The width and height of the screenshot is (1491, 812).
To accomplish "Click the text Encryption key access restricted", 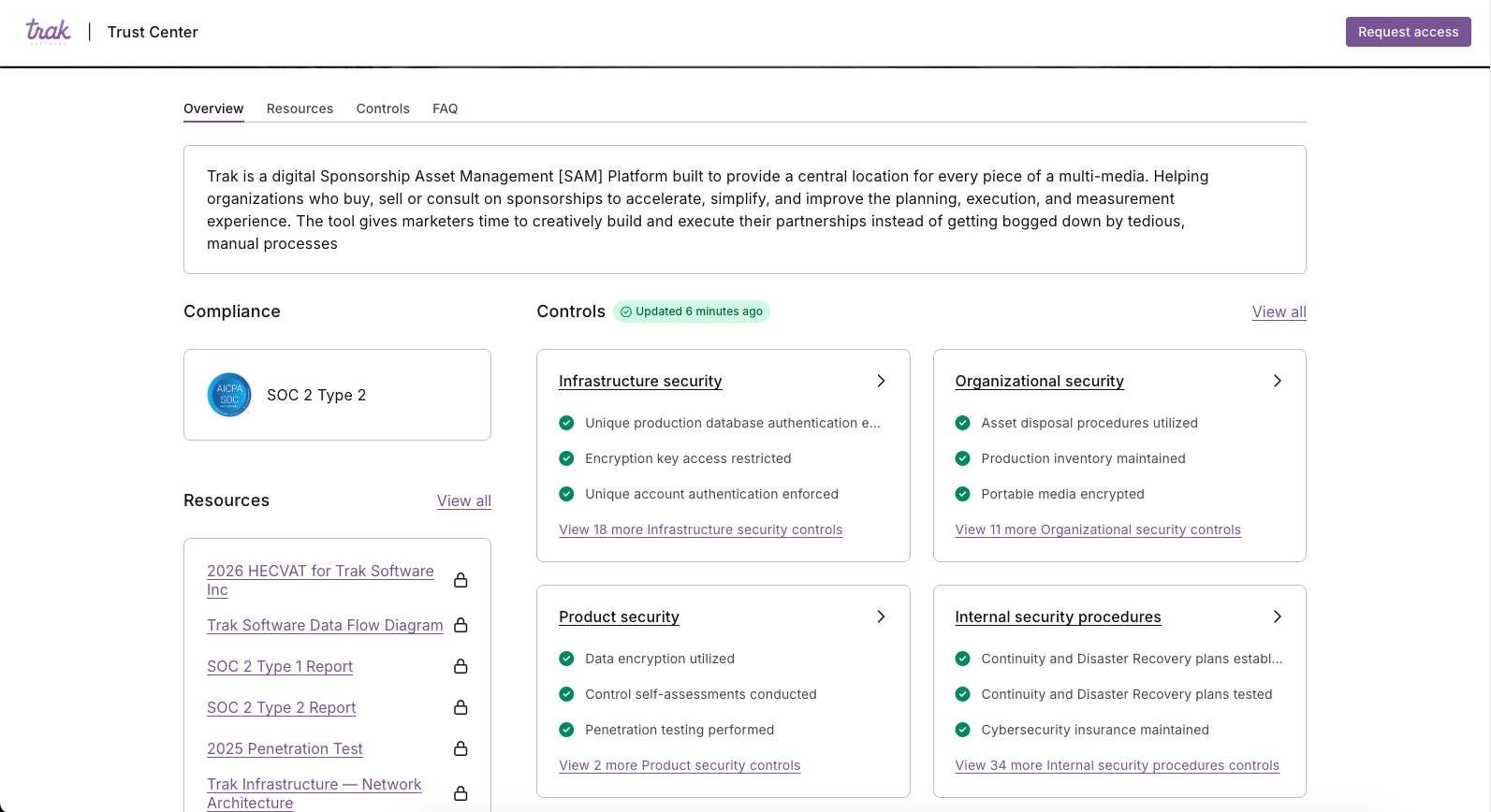I will 688,458.
